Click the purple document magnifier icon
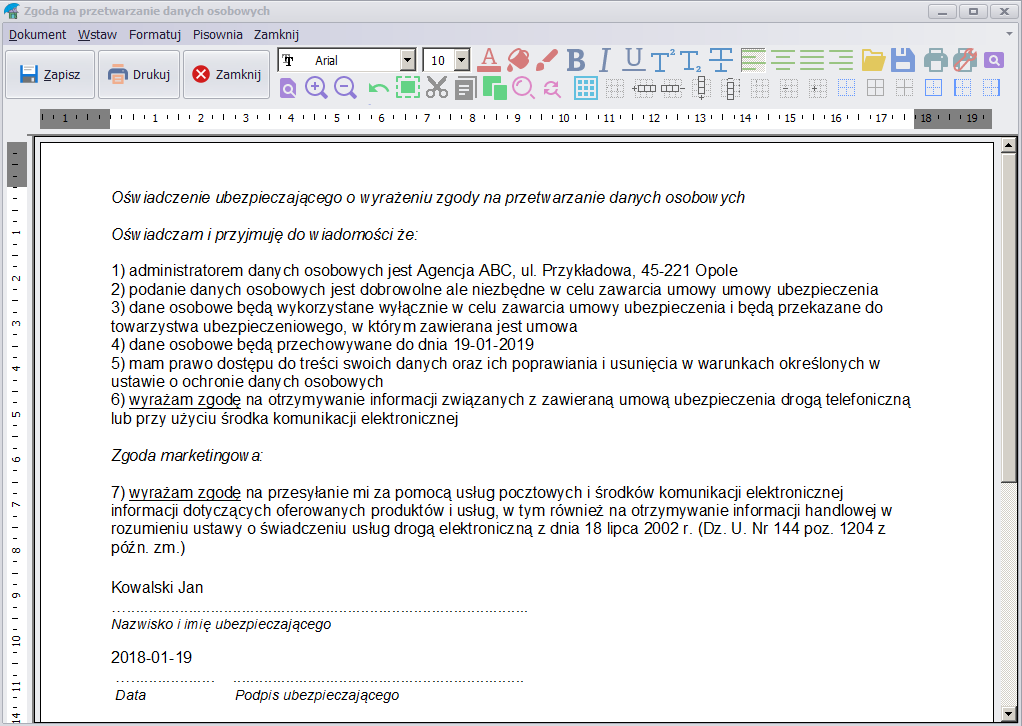 (x=288, y=87)
